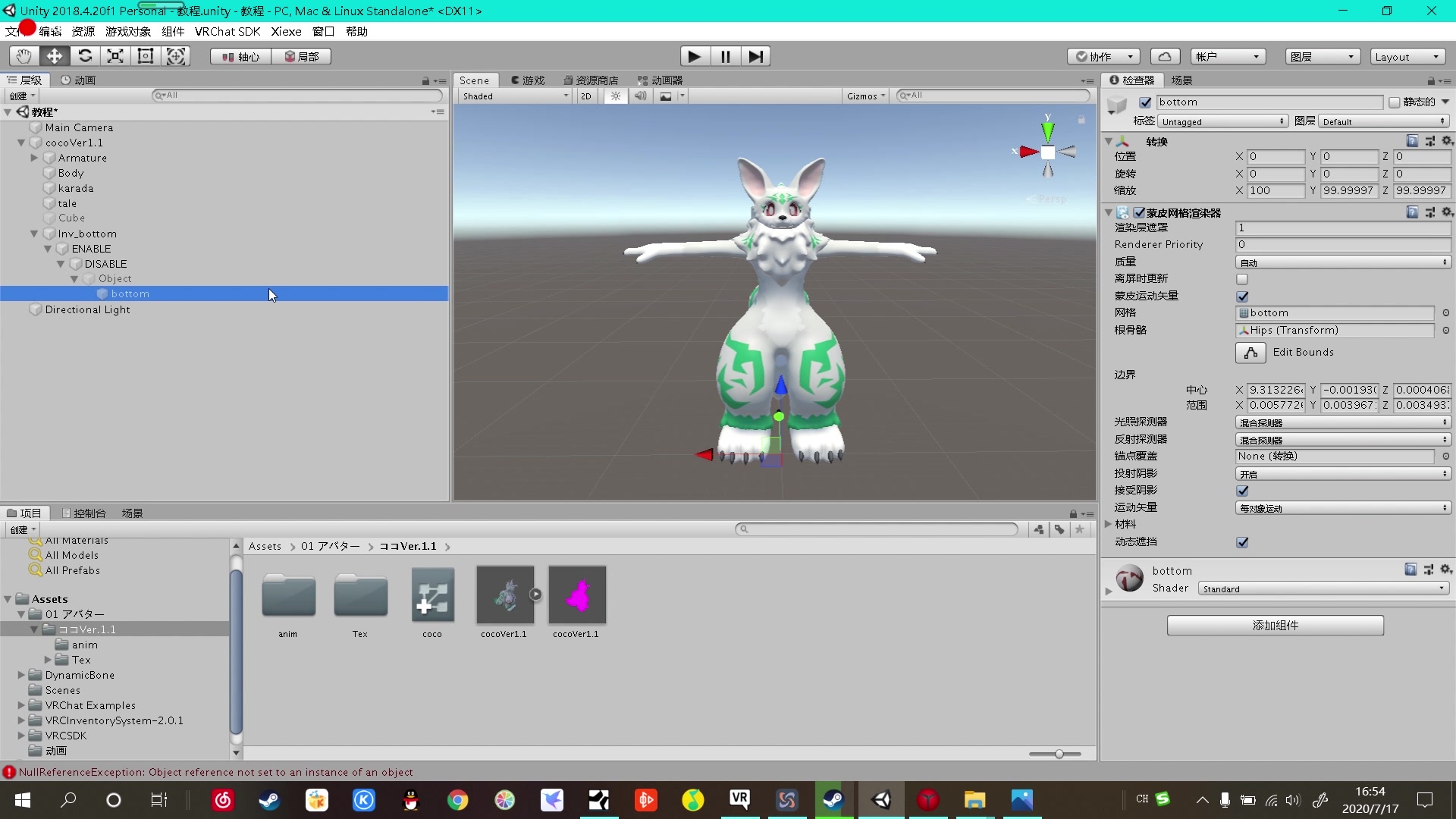Activate the Rotate tool
The width and height of the screenshot is (1456, 819).
85,56
